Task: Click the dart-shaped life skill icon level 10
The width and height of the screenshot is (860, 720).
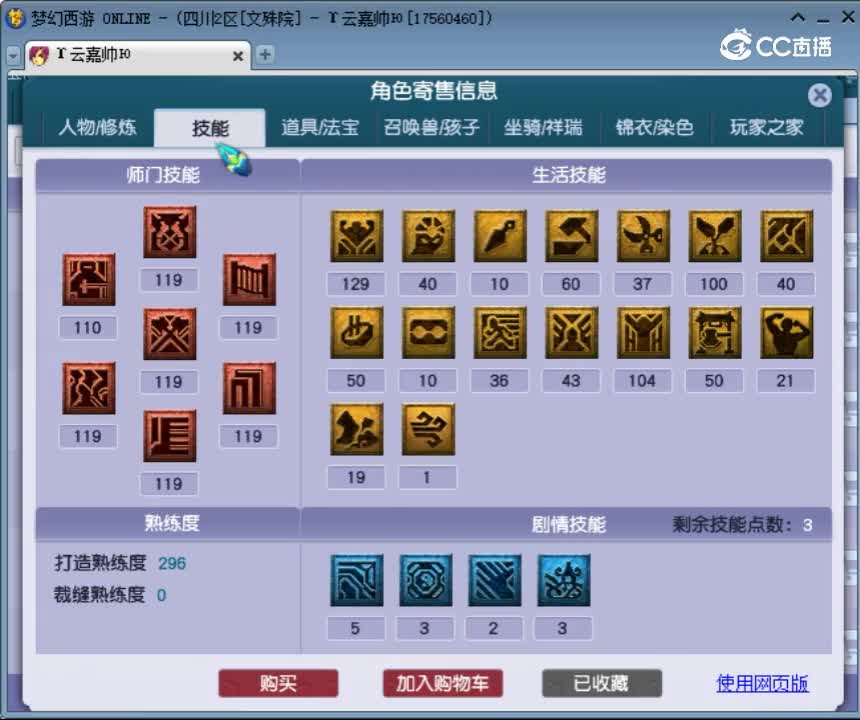Action: (500, 236)
